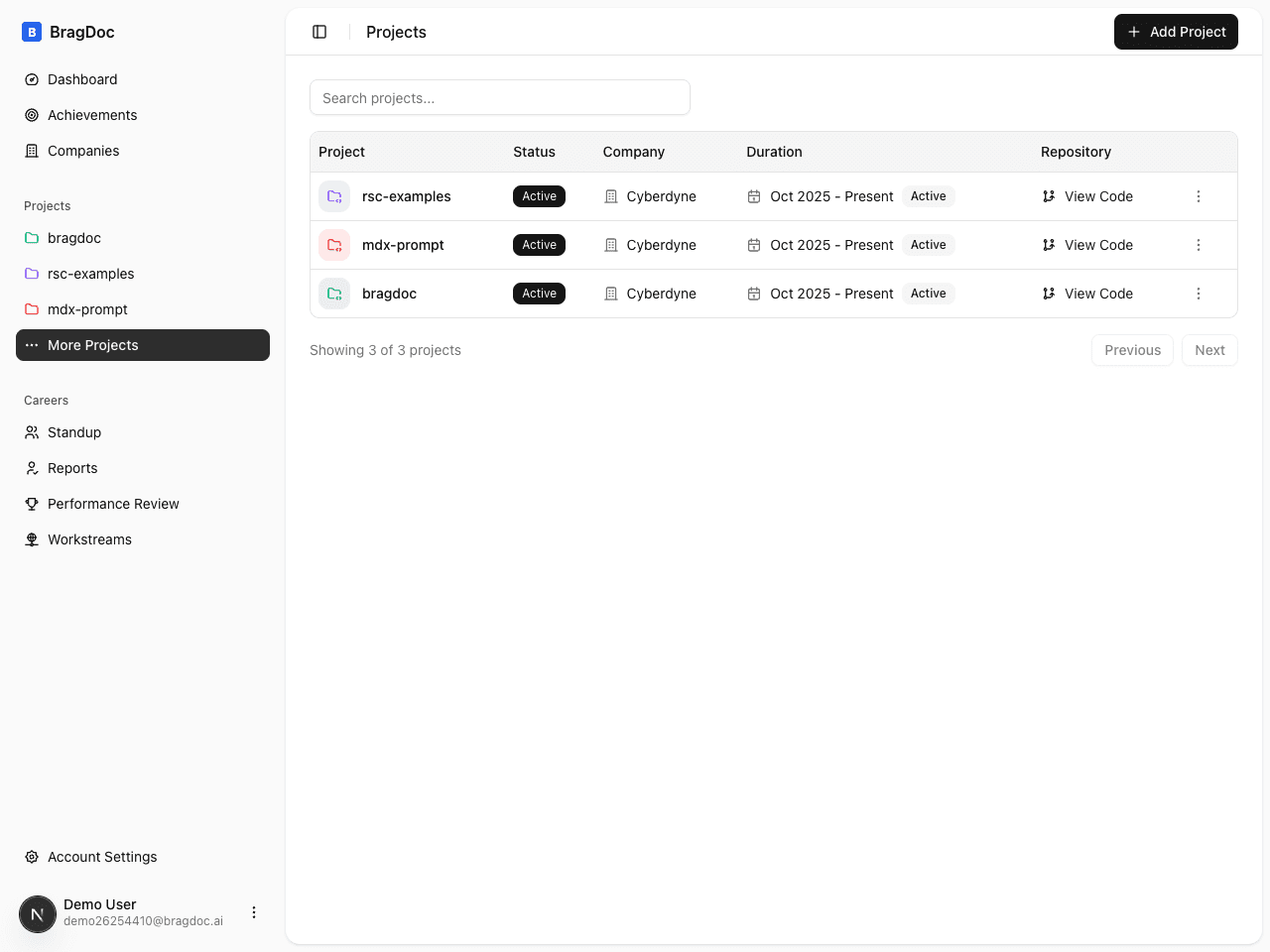Toggle the sidebar panel icon
Screen dimensions: 1270x952
[x=319, y=32]
